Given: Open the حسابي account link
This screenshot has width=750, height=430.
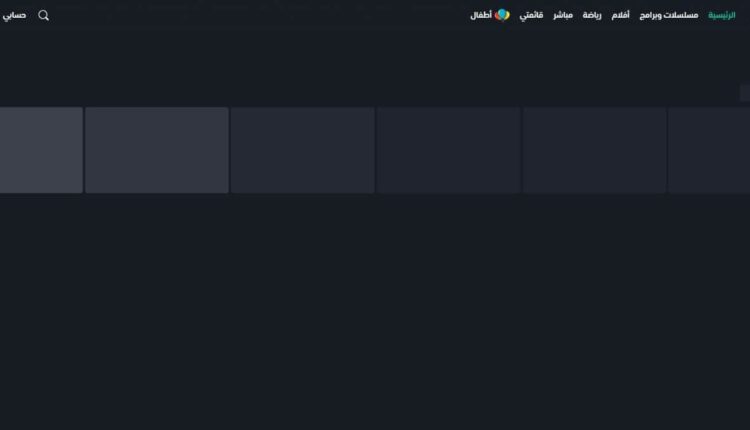Looking at the screenshot, I should 14,15.
